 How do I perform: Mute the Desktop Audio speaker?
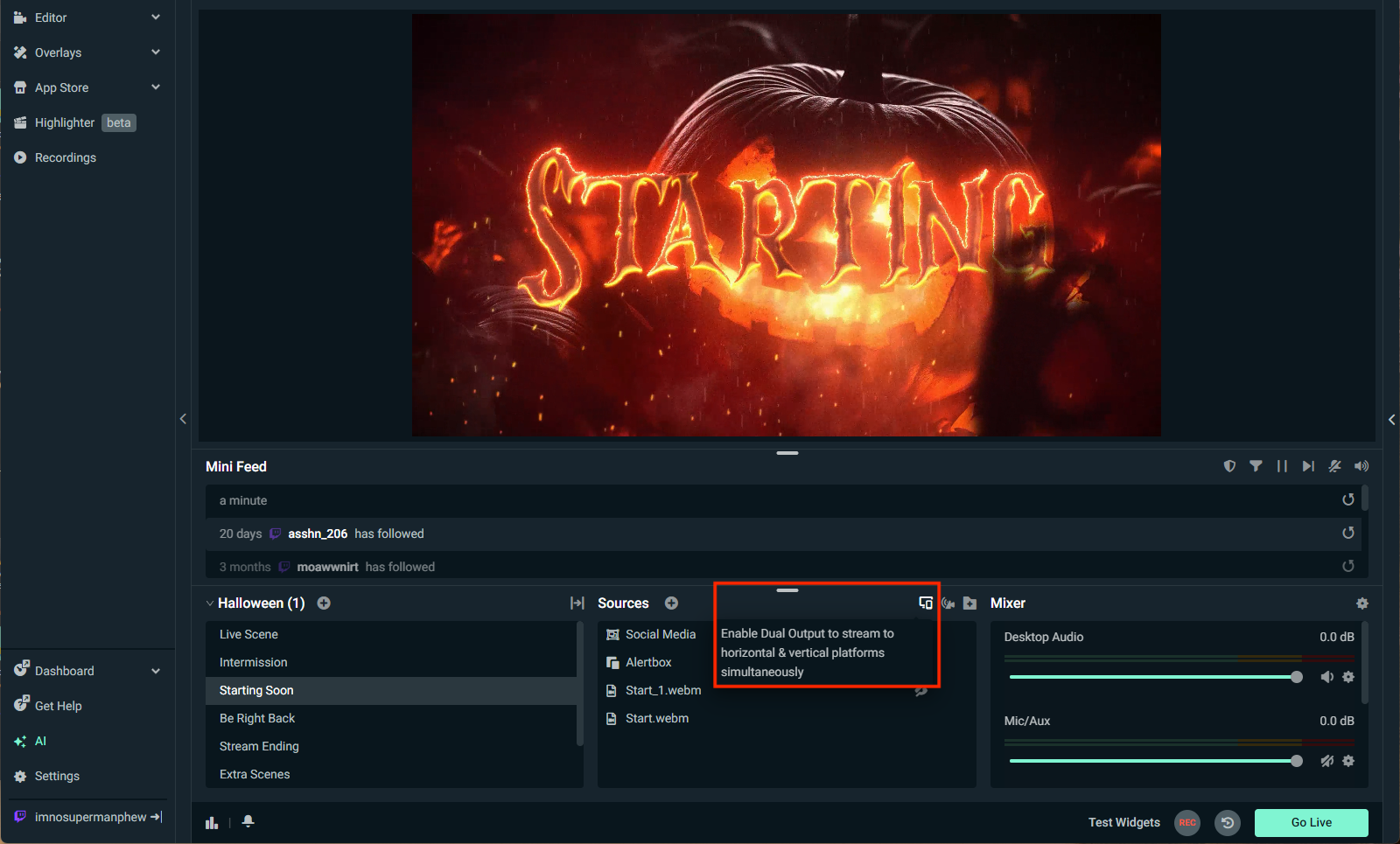pyautogui.click(x=1326, y=677)
